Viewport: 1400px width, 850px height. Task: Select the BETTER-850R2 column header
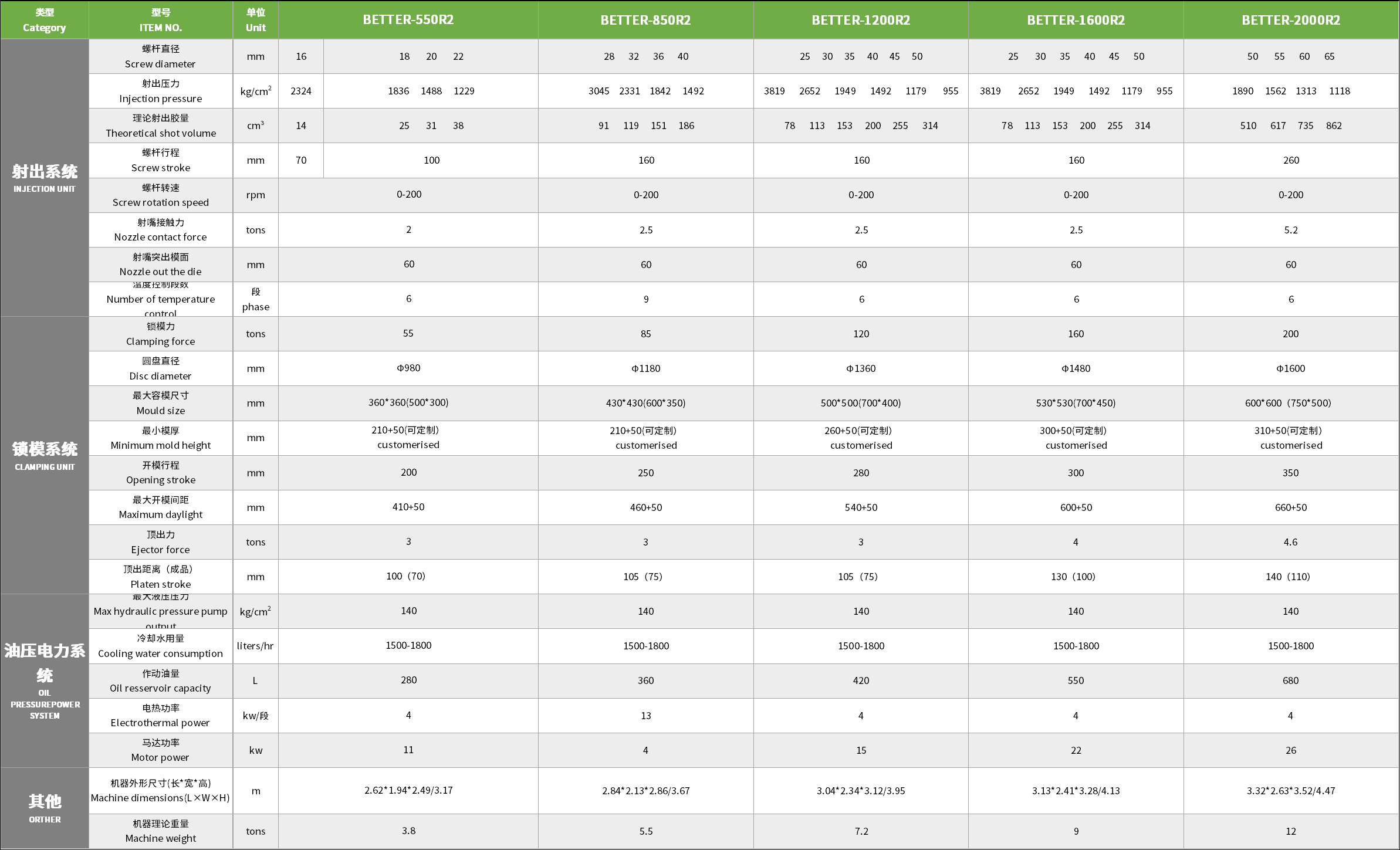click(645, 20)
